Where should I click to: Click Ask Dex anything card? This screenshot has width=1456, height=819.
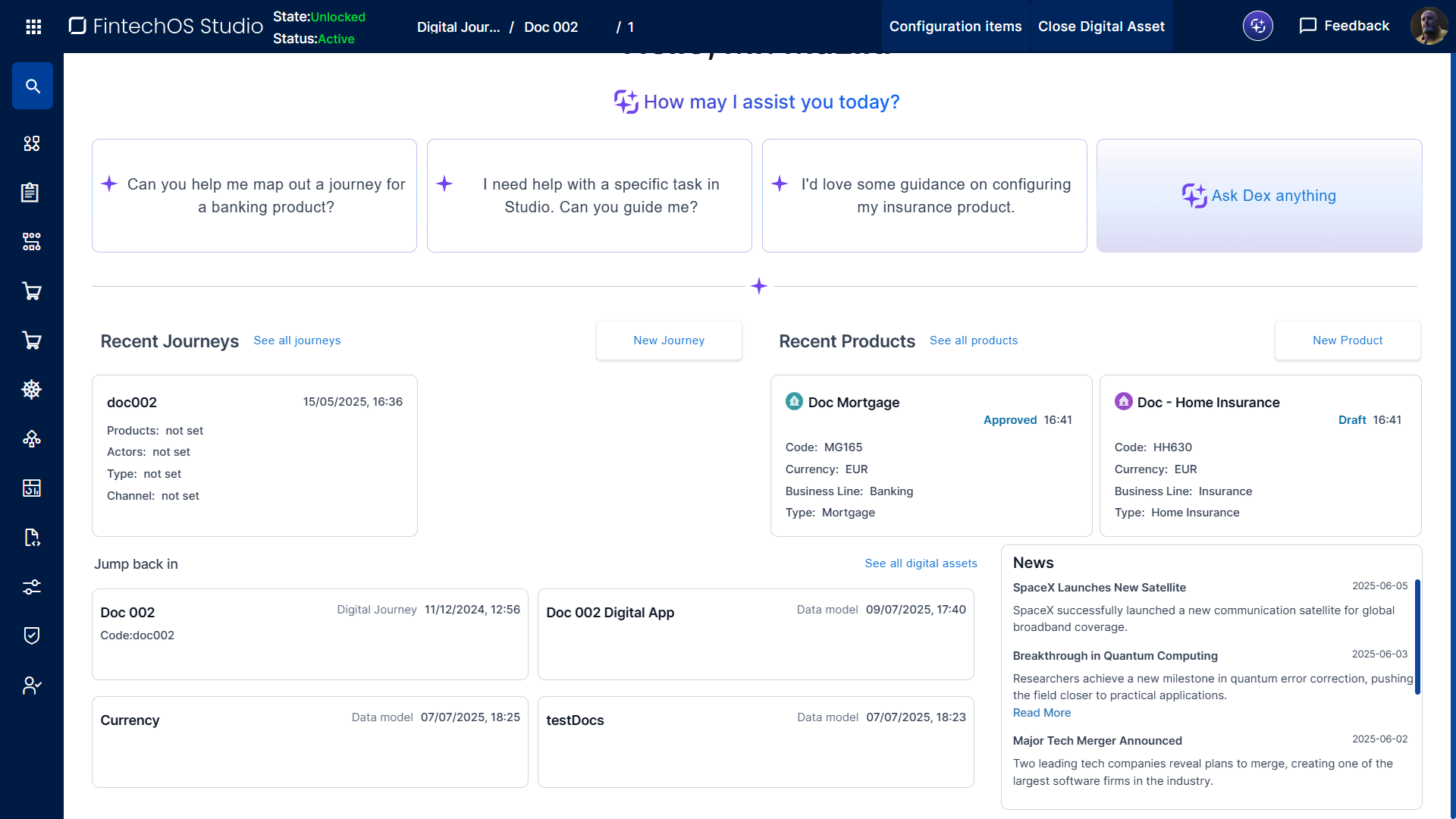point(1259,196)
